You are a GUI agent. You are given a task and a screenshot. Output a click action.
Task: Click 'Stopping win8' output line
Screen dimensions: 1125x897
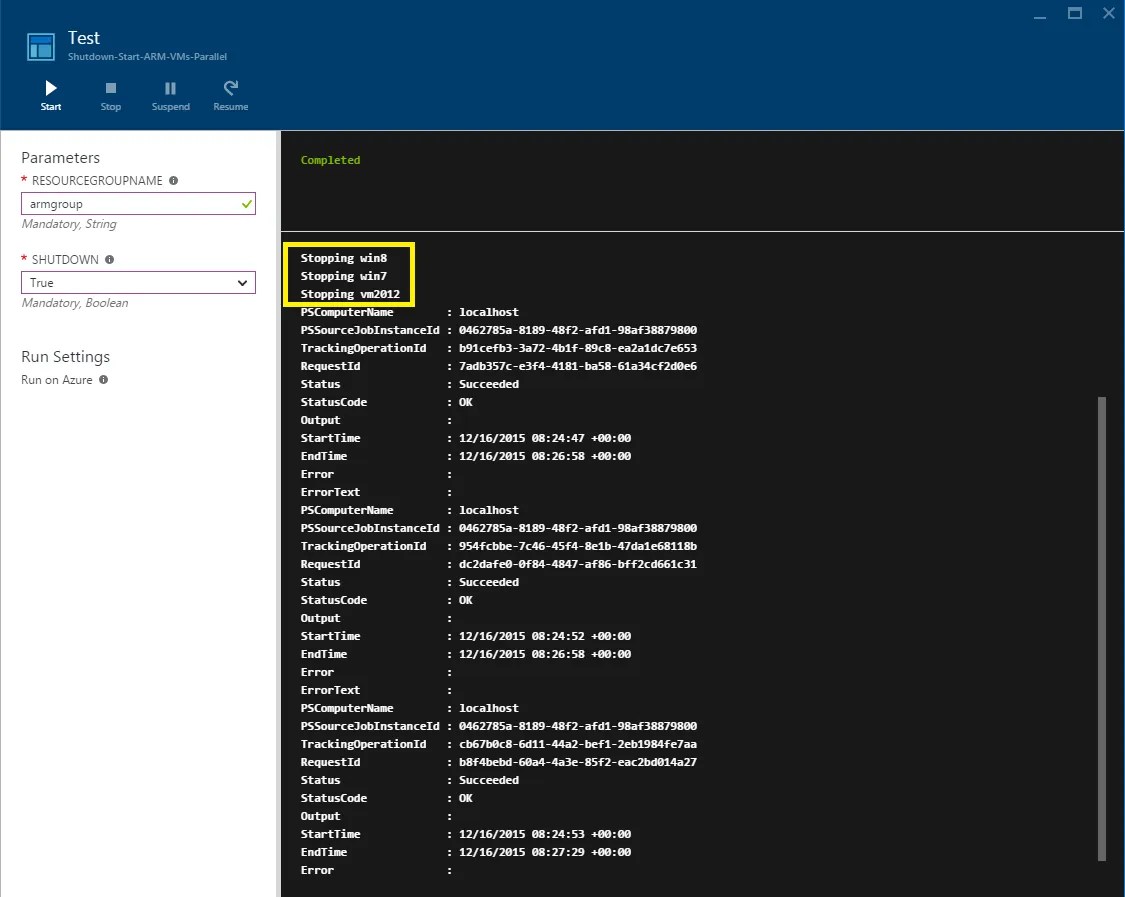(344, 258)
